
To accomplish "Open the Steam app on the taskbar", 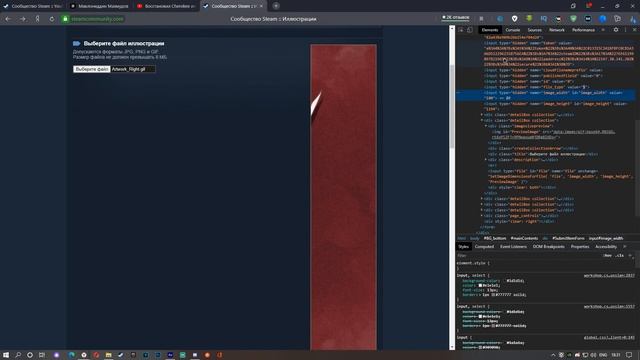I will point(121,355).
